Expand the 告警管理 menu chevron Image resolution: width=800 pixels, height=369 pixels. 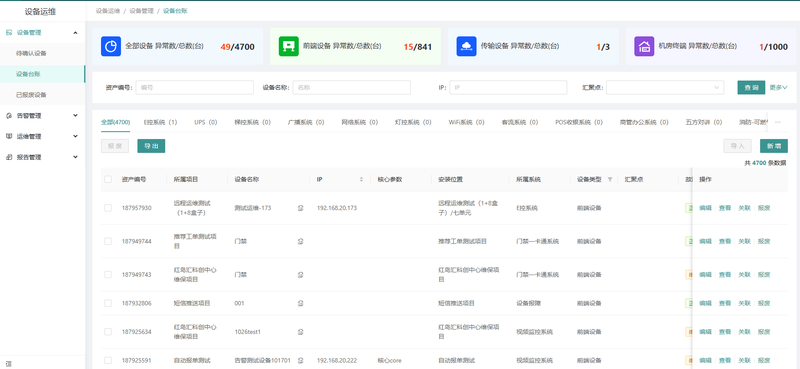click(76, 116)
